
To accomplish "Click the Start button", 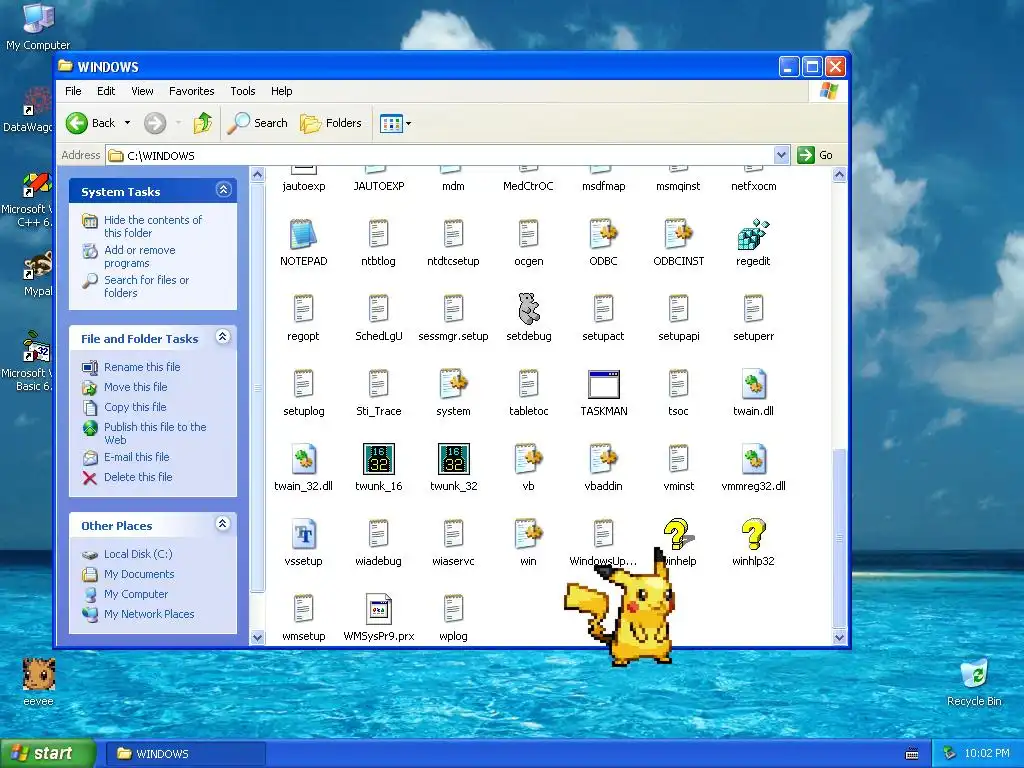I will coord(46,753).
